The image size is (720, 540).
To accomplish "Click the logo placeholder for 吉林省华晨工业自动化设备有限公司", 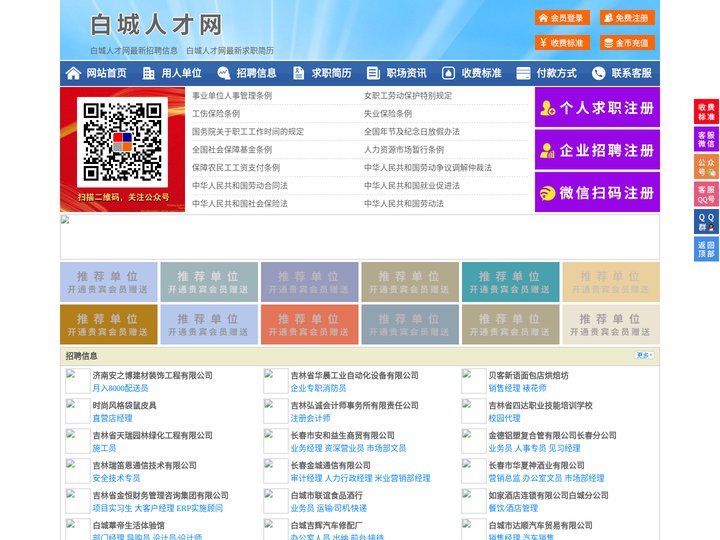I will (x=276, y=381).
